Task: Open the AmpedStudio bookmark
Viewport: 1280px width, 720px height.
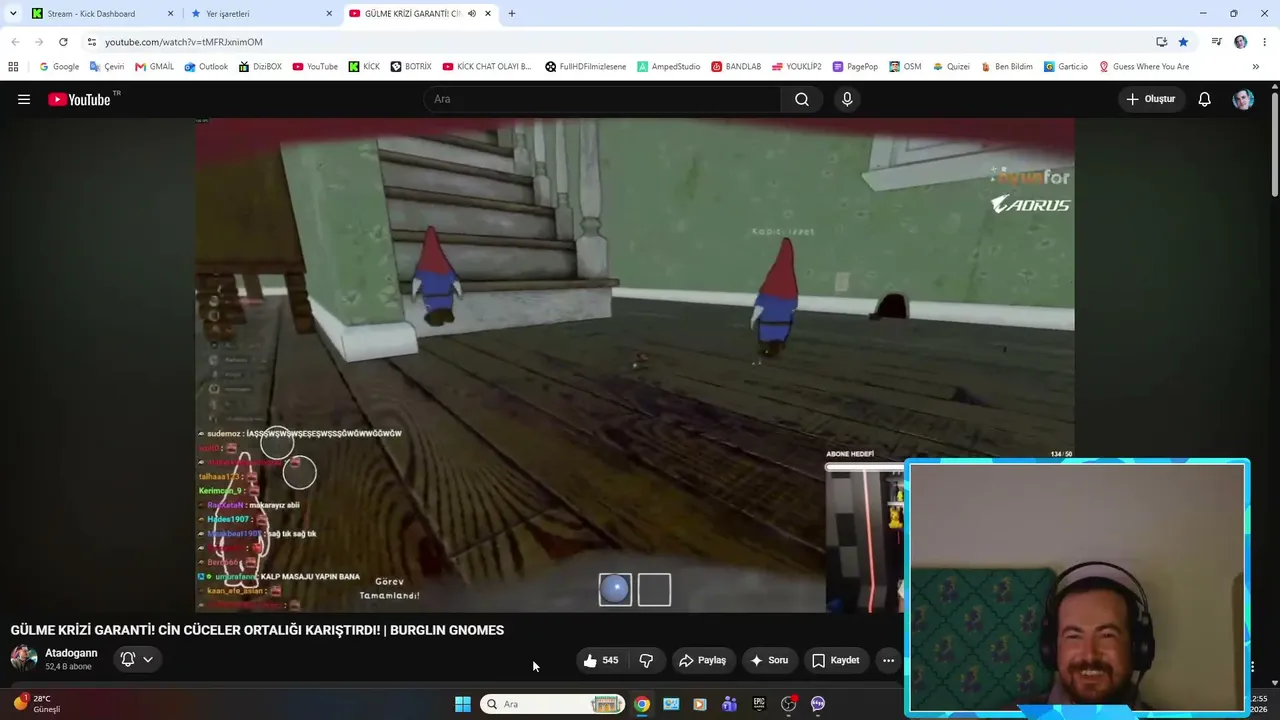Action: tap(669, 67)
